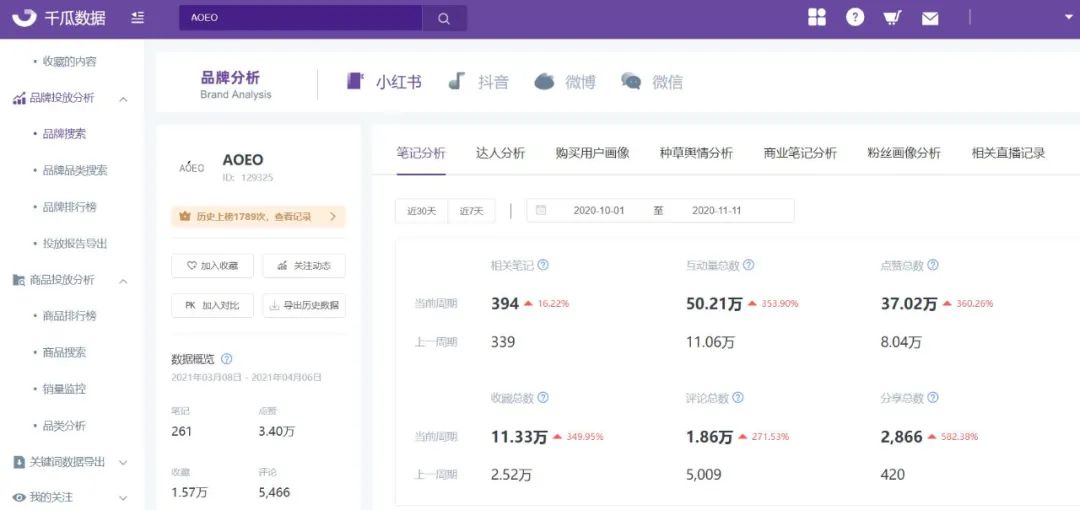Click the 关键词数据导出 download icon
Screen dimensions: 1080x510
(19, 462)
